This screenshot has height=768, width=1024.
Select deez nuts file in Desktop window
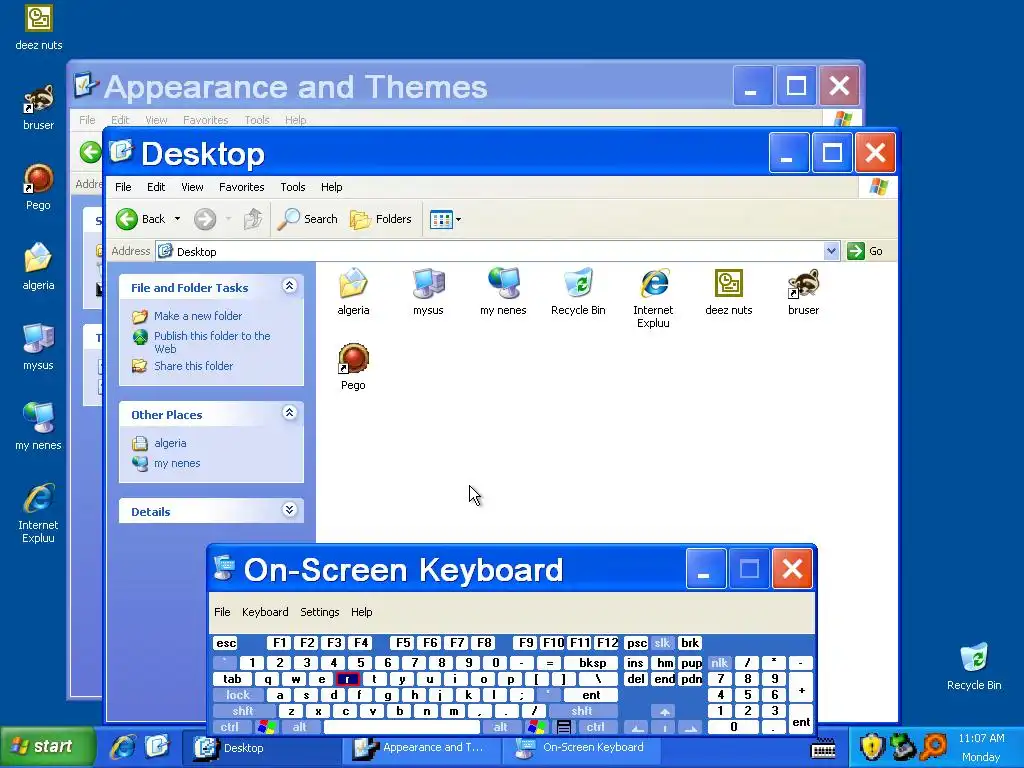tap(729, 291)
